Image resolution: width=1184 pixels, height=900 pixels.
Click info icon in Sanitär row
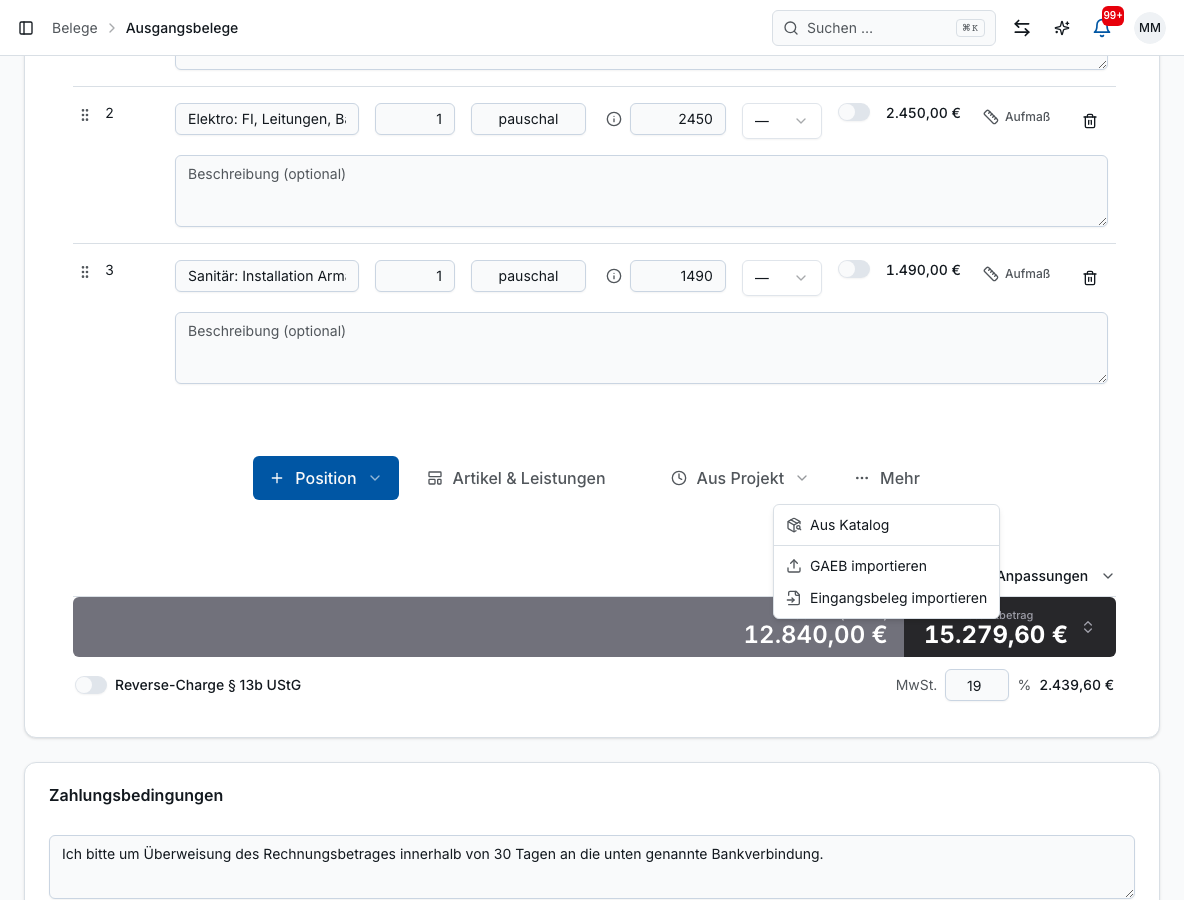click(x=614, y=276)
